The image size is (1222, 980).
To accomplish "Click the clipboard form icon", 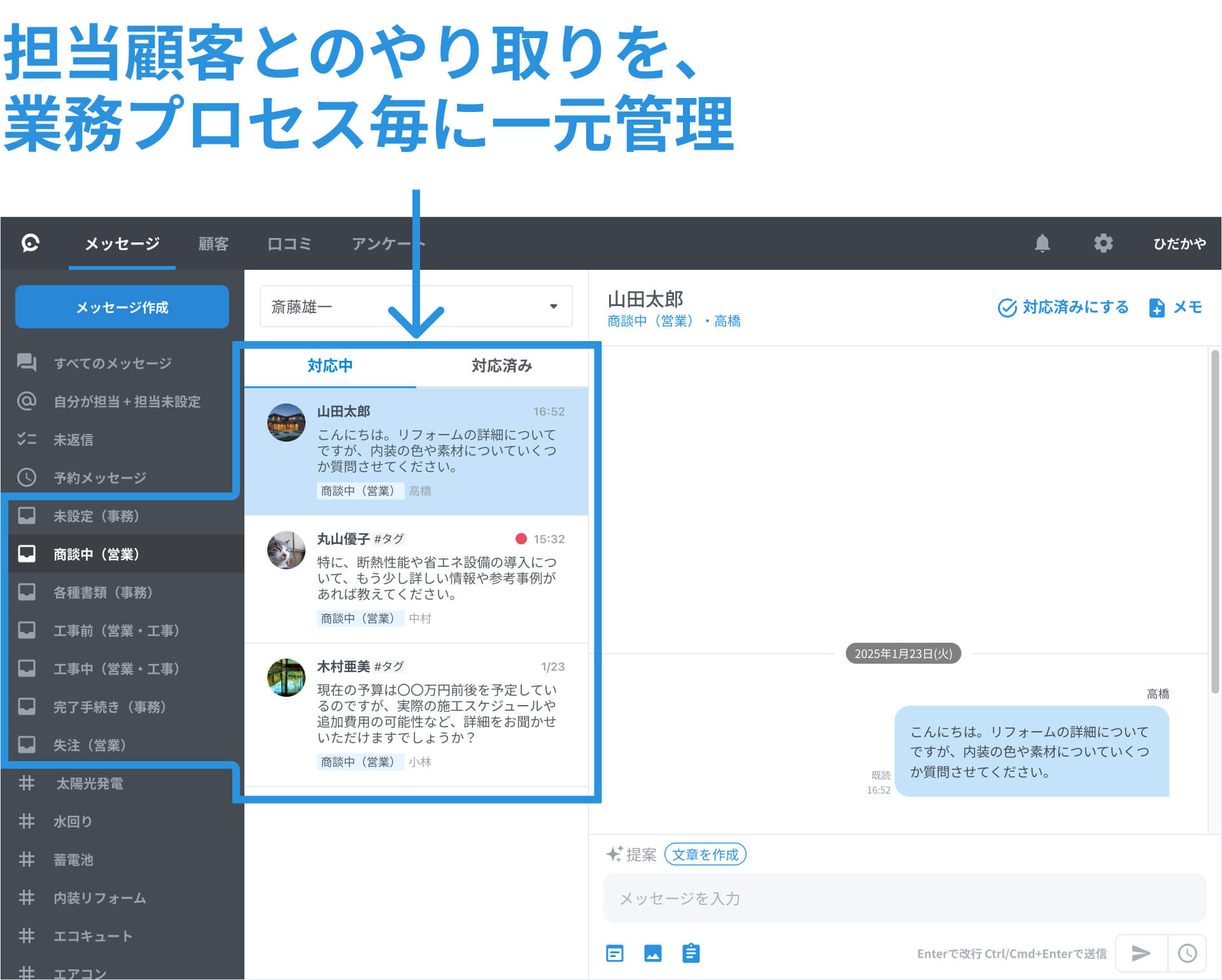I will 691,953.
